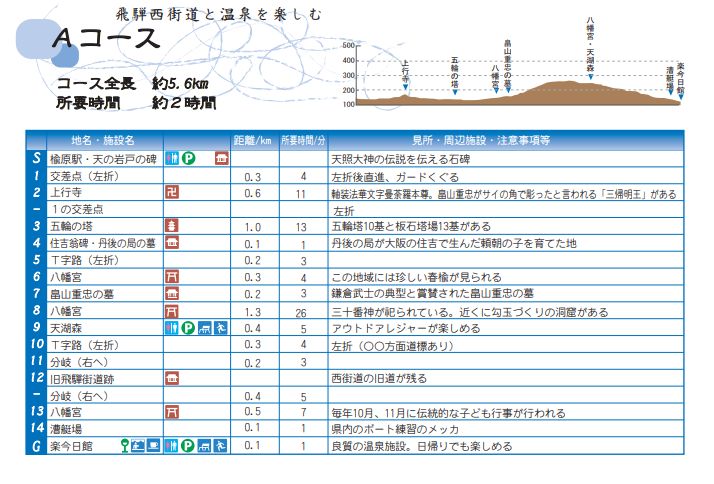Image resolution: width=714 pixels, height=484 pixels.
Task: Click the monument icon beside 畠山重忠の墓
Action: 172,293
